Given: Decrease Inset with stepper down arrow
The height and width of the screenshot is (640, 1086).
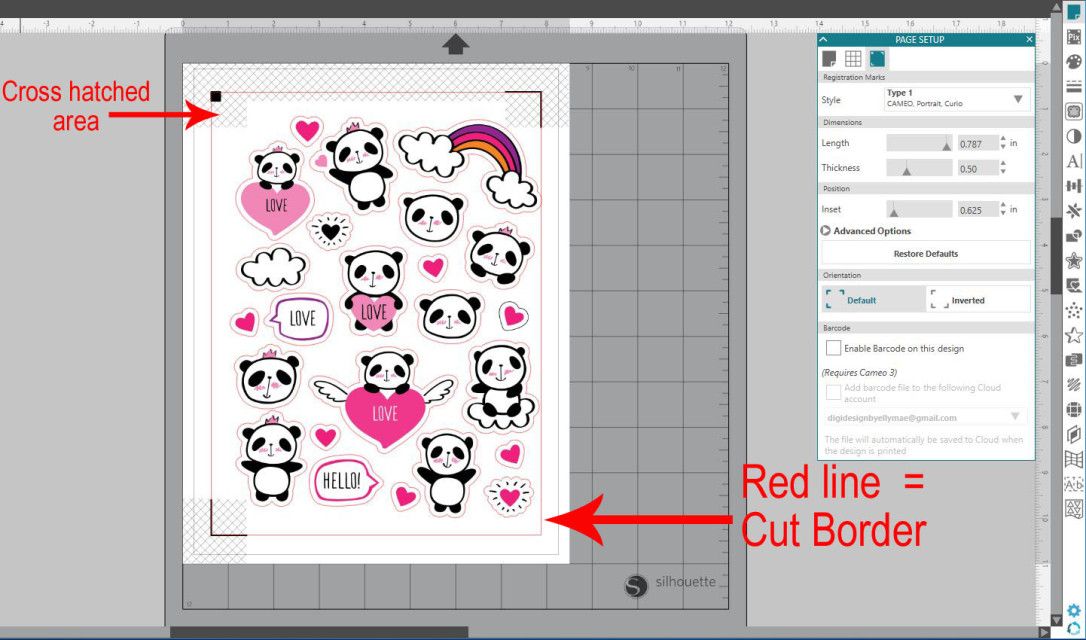Looking at the screenshot, I should [x=1003, y=213].
